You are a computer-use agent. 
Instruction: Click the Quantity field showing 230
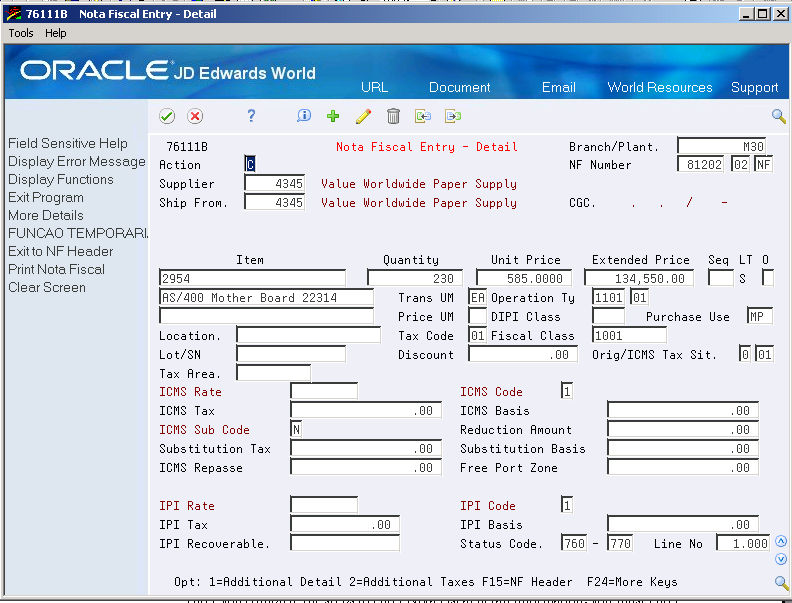pos(415,278)
